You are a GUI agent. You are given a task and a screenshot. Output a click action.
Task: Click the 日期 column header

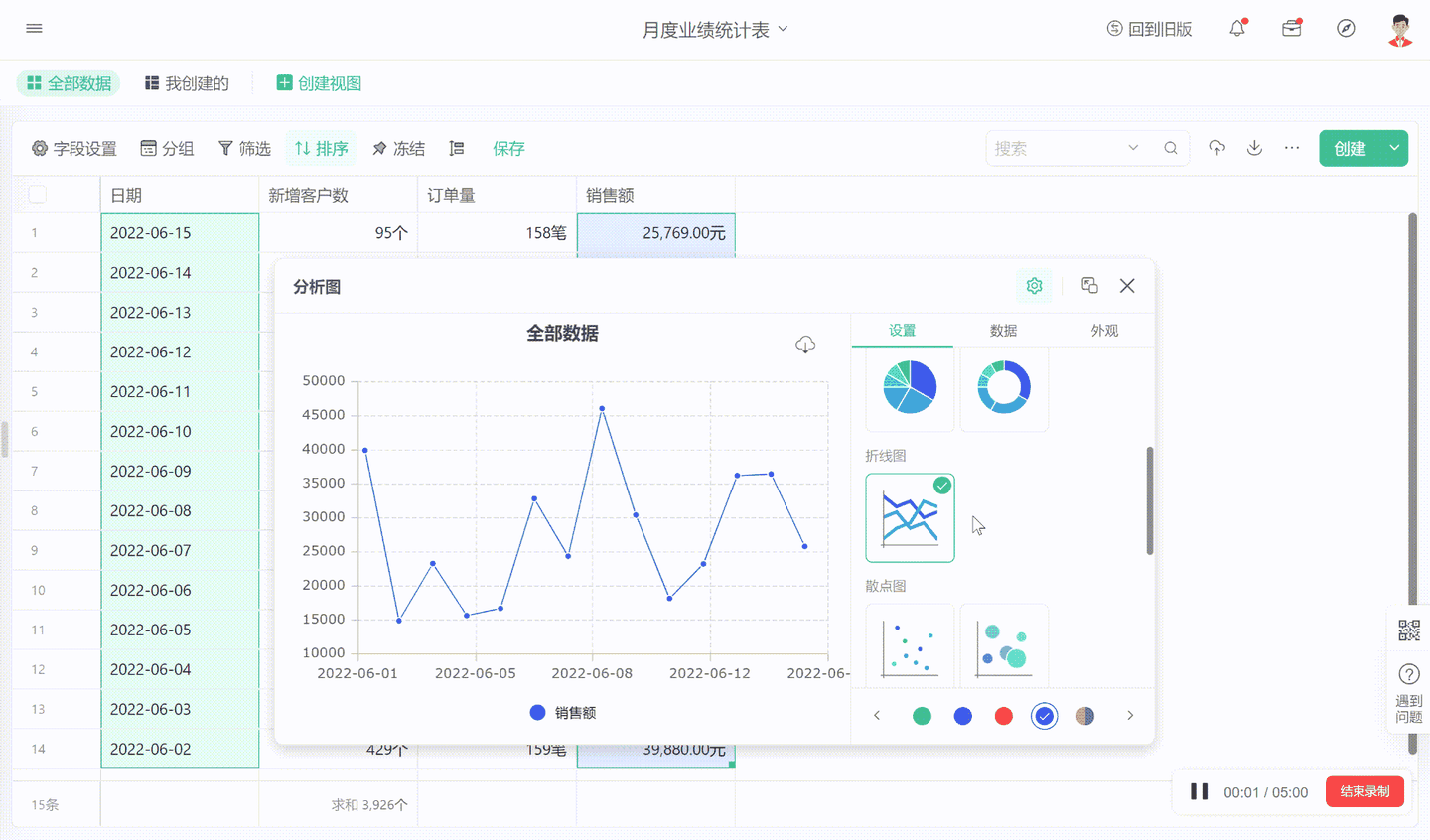click(180, 195)
